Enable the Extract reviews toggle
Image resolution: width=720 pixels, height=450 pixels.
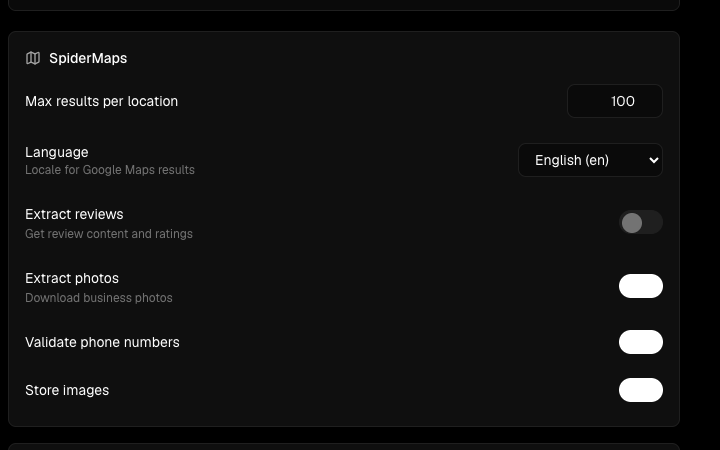pyautogui.click(x=641, y=222)
